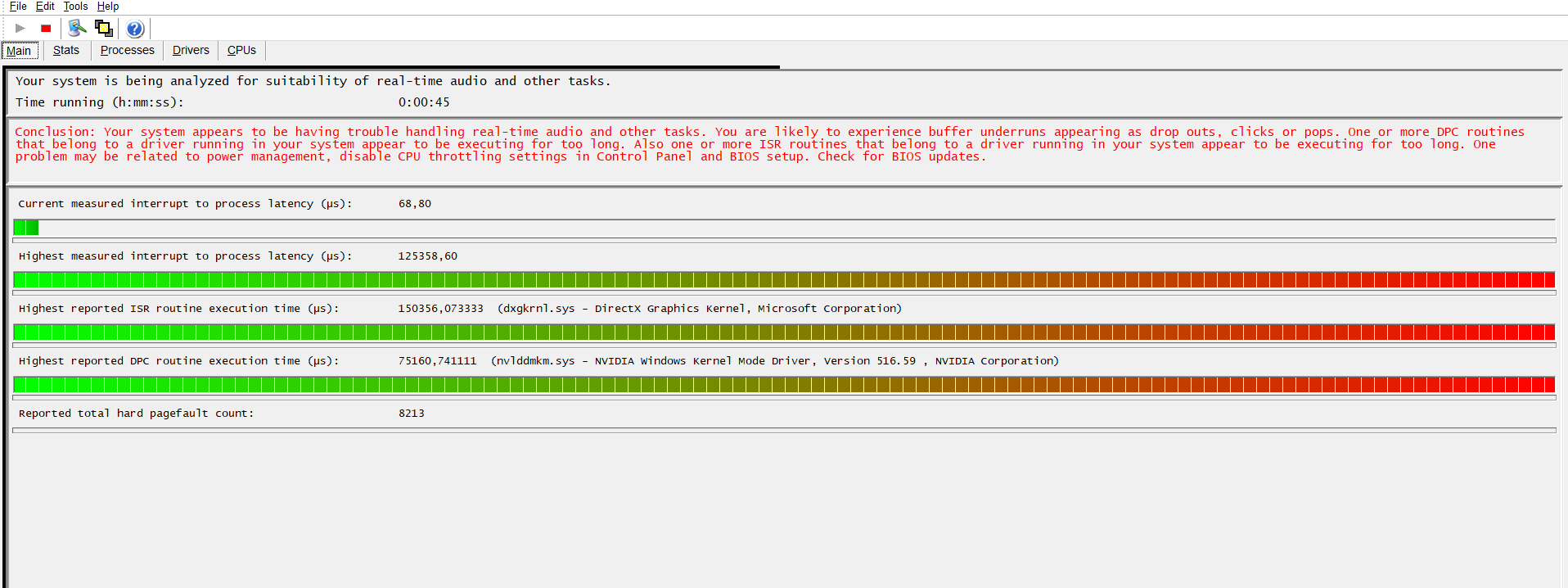This screenshot has width=1568, height=588.
Task: Click the current interrupt latency progress bar
Action: (x=784, y=228)
